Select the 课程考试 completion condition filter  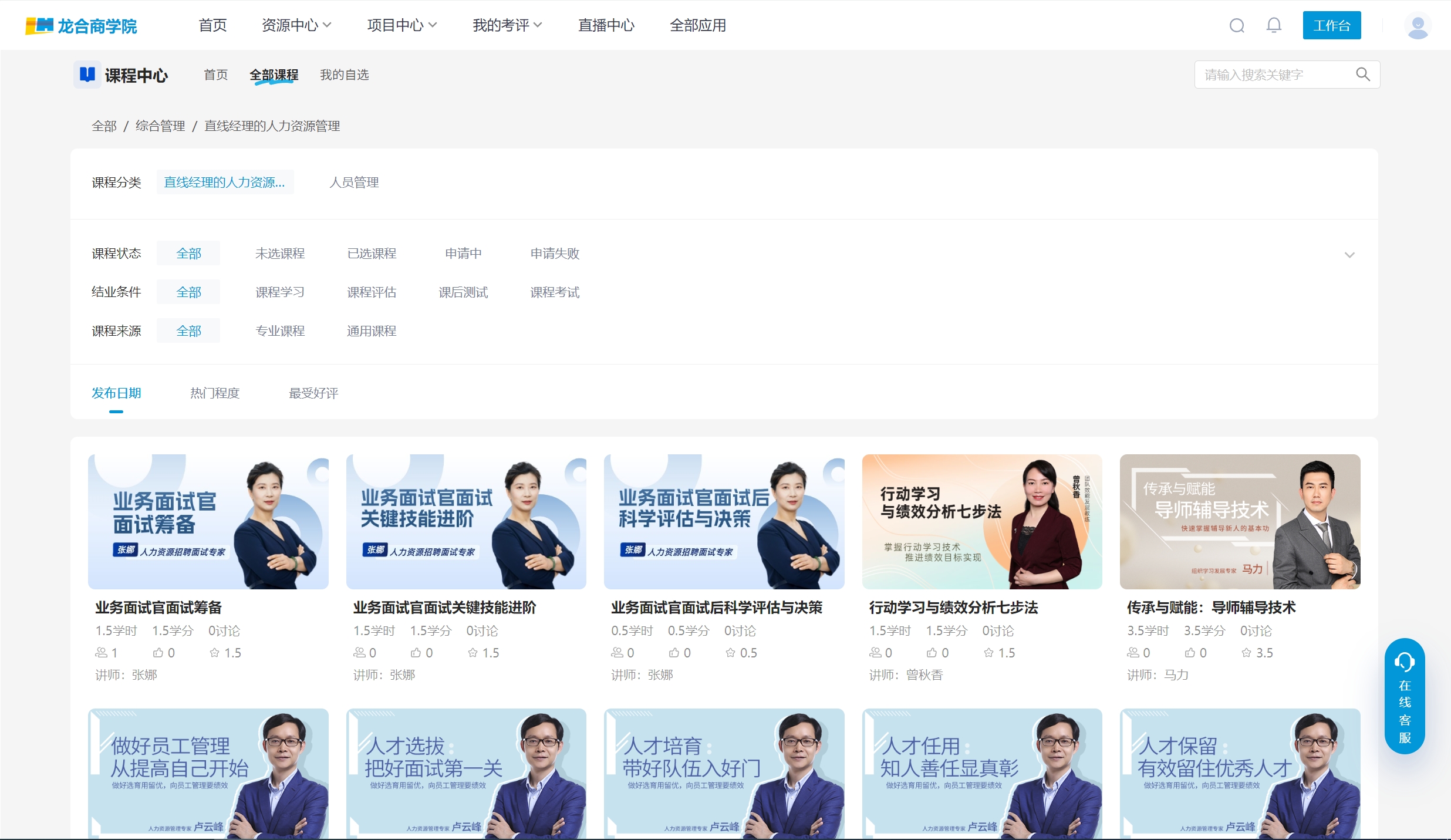tap(555, 292)
